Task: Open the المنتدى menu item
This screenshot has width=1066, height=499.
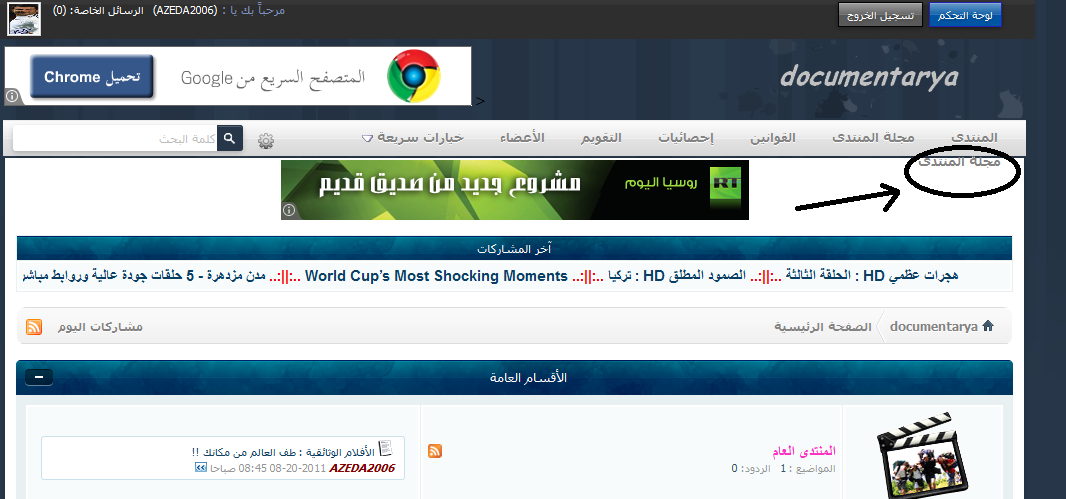Action: [974, 138]
